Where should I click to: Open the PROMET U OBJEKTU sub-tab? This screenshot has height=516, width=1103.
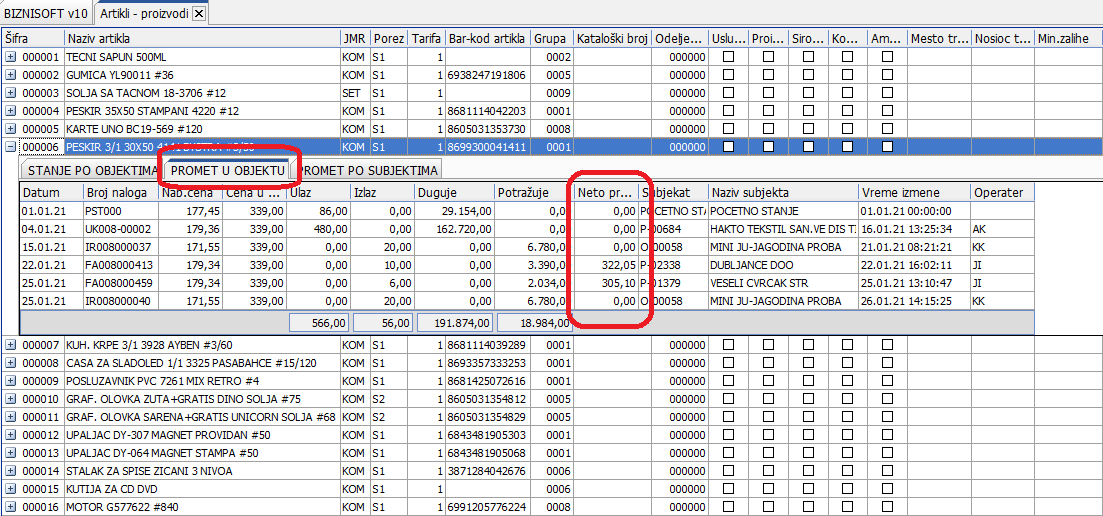click(227, 170)
